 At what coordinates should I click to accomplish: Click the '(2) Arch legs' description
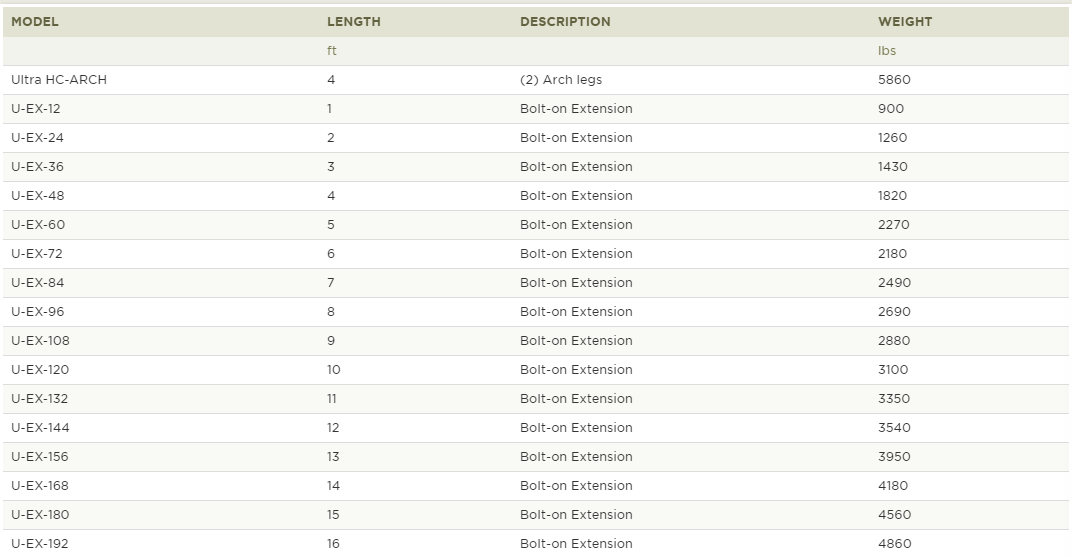tap(561, 80)
